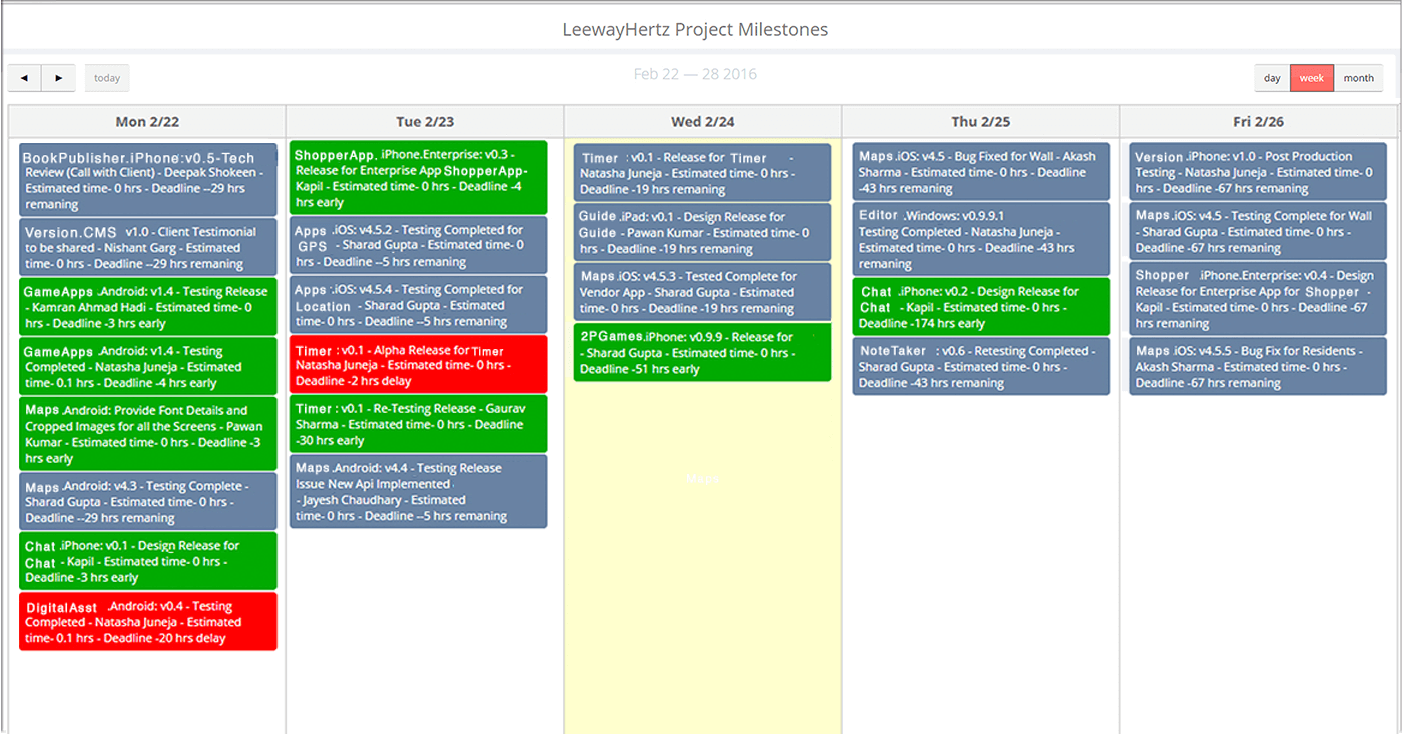
Task: Open Guide iPad v0.1 Design Release card
Action: (702, 232)
